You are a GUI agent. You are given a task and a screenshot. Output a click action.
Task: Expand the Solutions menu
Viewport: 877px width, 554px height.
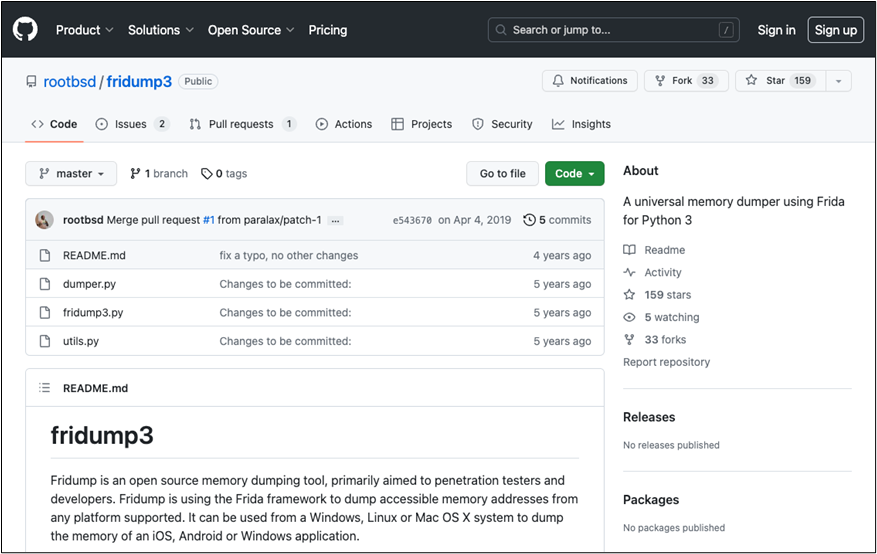[161, 30]
